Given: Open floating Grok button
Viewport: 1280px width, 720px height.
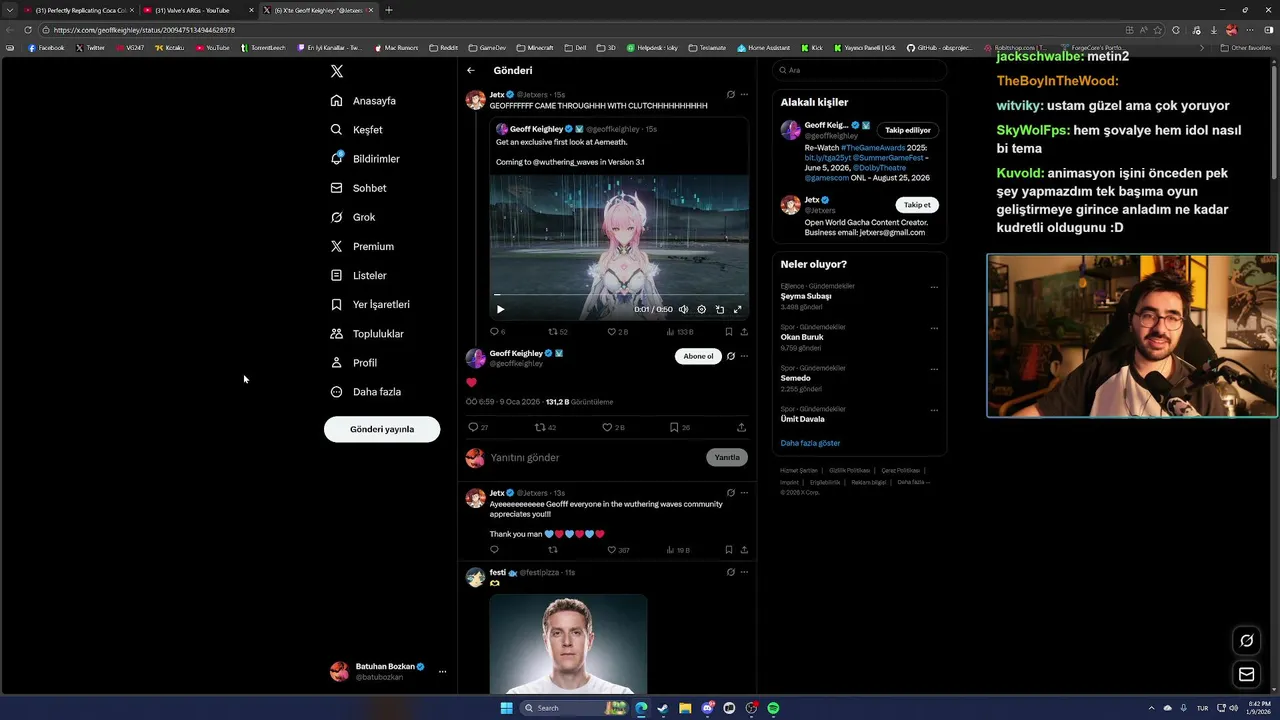Looking at the screenshot, I should [1246, 641].
